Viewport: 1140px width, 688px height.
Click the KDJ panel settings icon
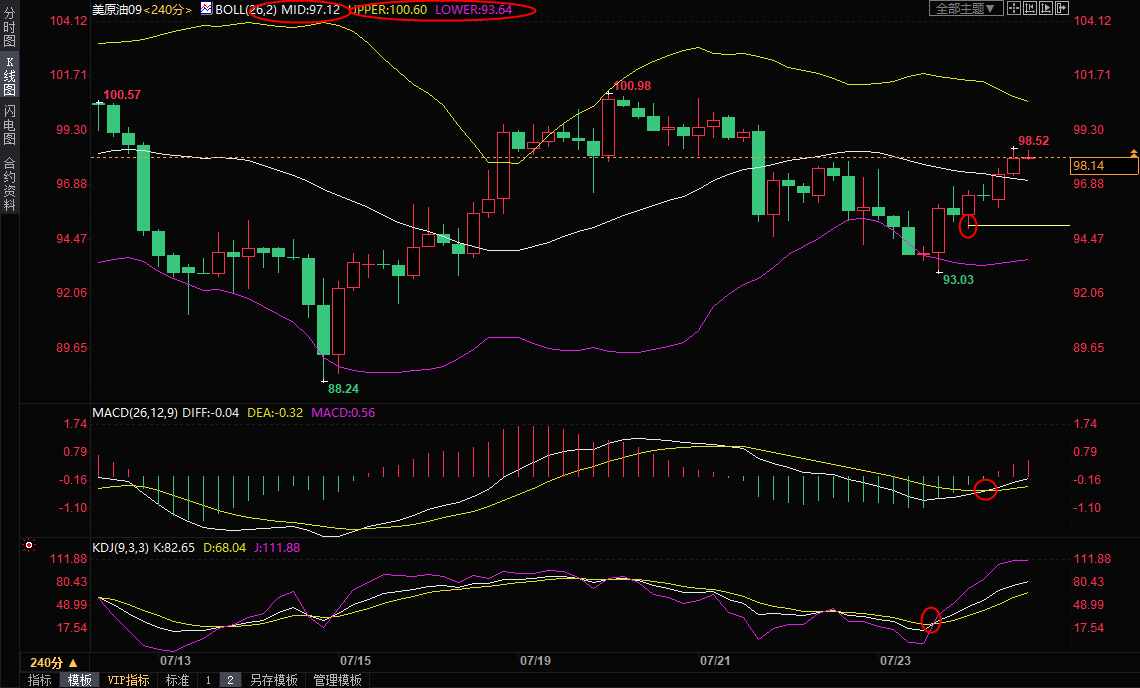(29, 546)
